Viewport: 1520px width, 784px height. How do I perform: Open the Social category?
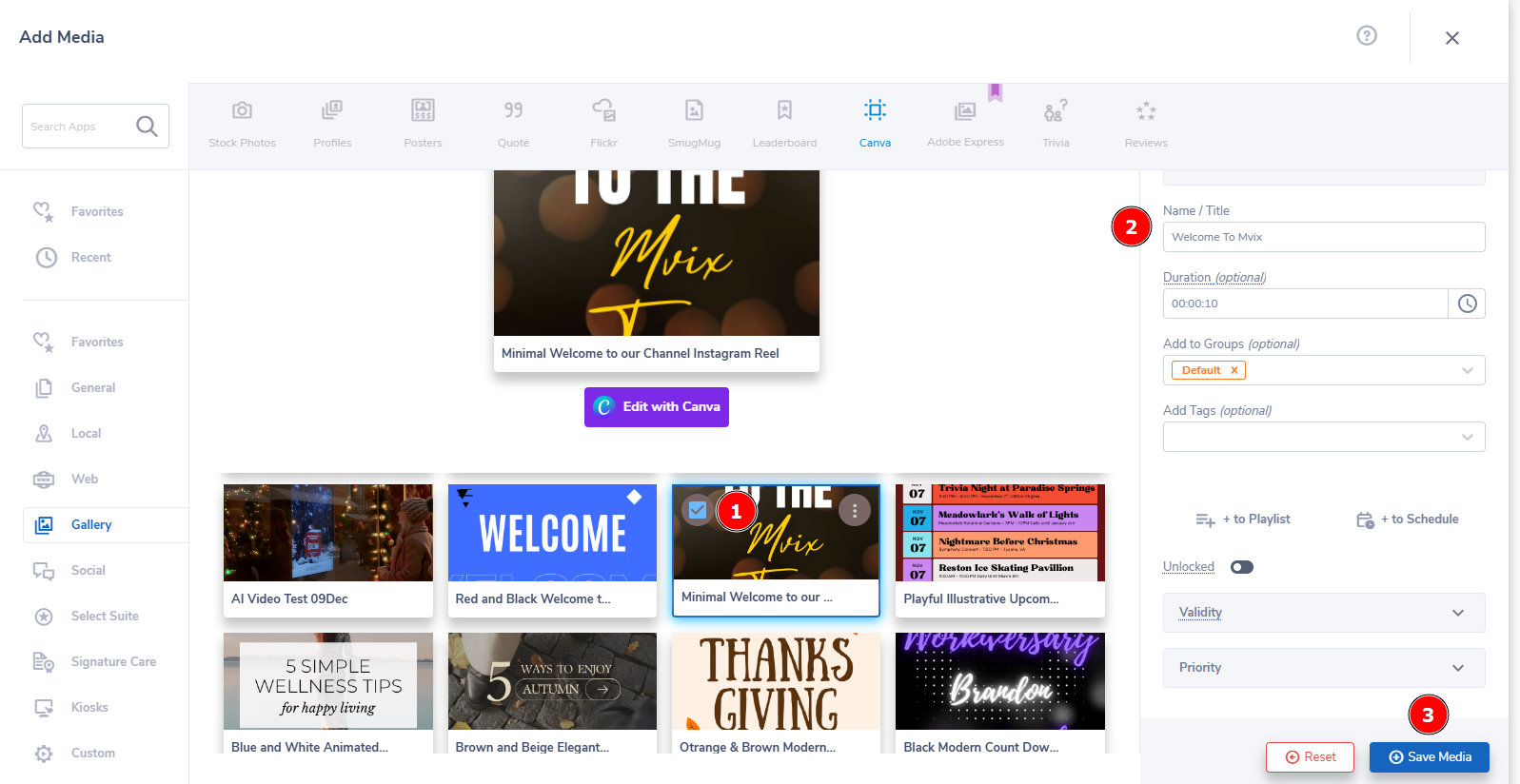click(x=69, y=570)
